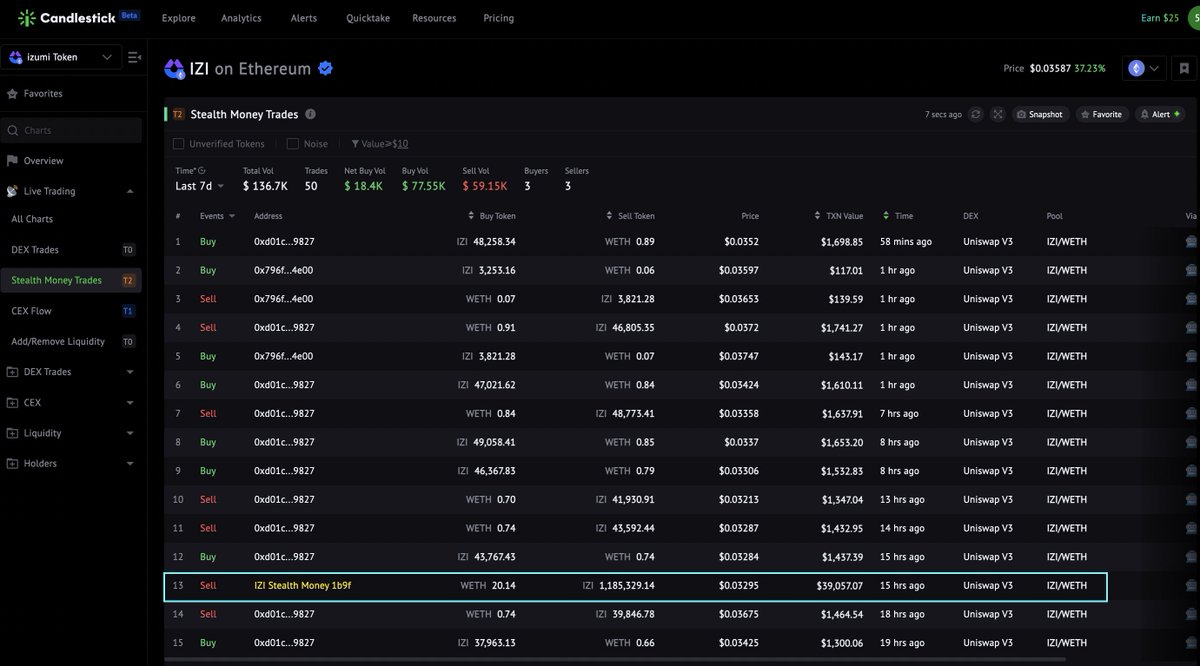Screen dimensions: 1200x666
Task: Expand the DEX Trades folder section
Action: 130,372
